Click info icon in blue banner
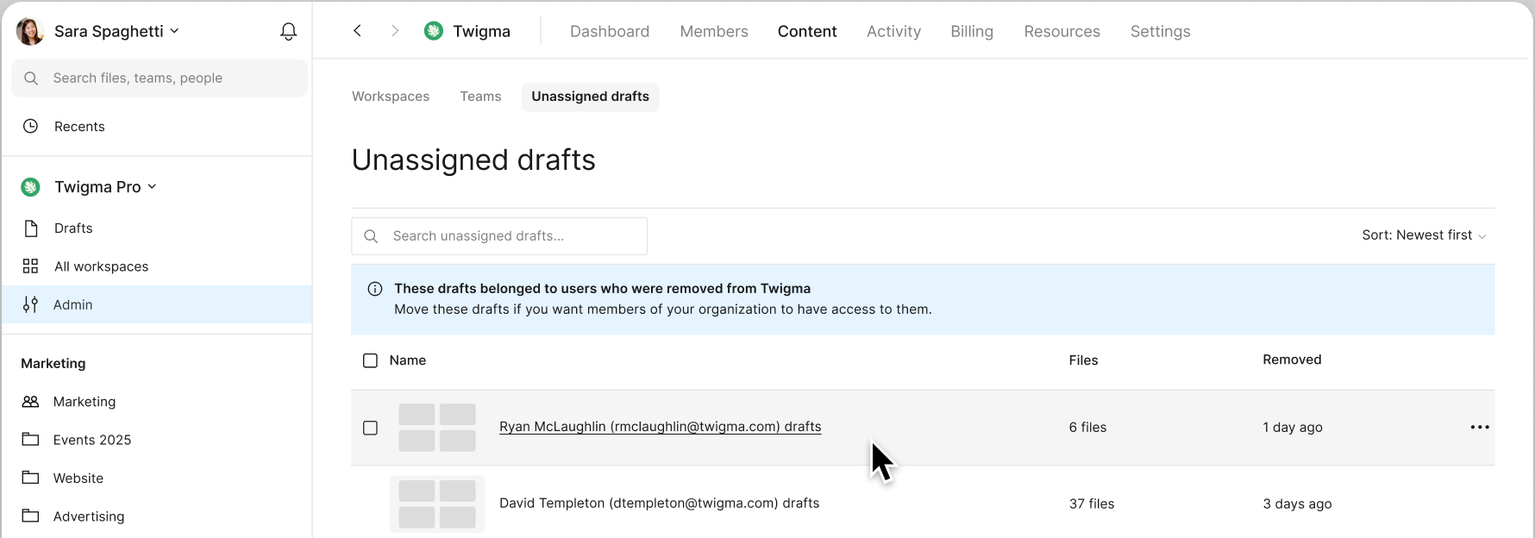 pyautogui.click(x=375, y=289)
